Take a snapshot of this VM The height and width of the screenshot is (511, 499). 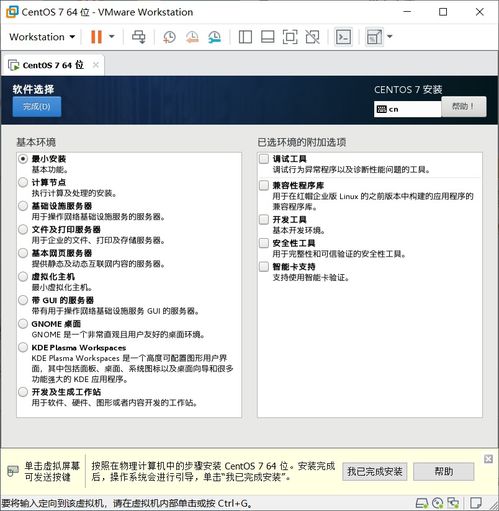tap(169, 37)
